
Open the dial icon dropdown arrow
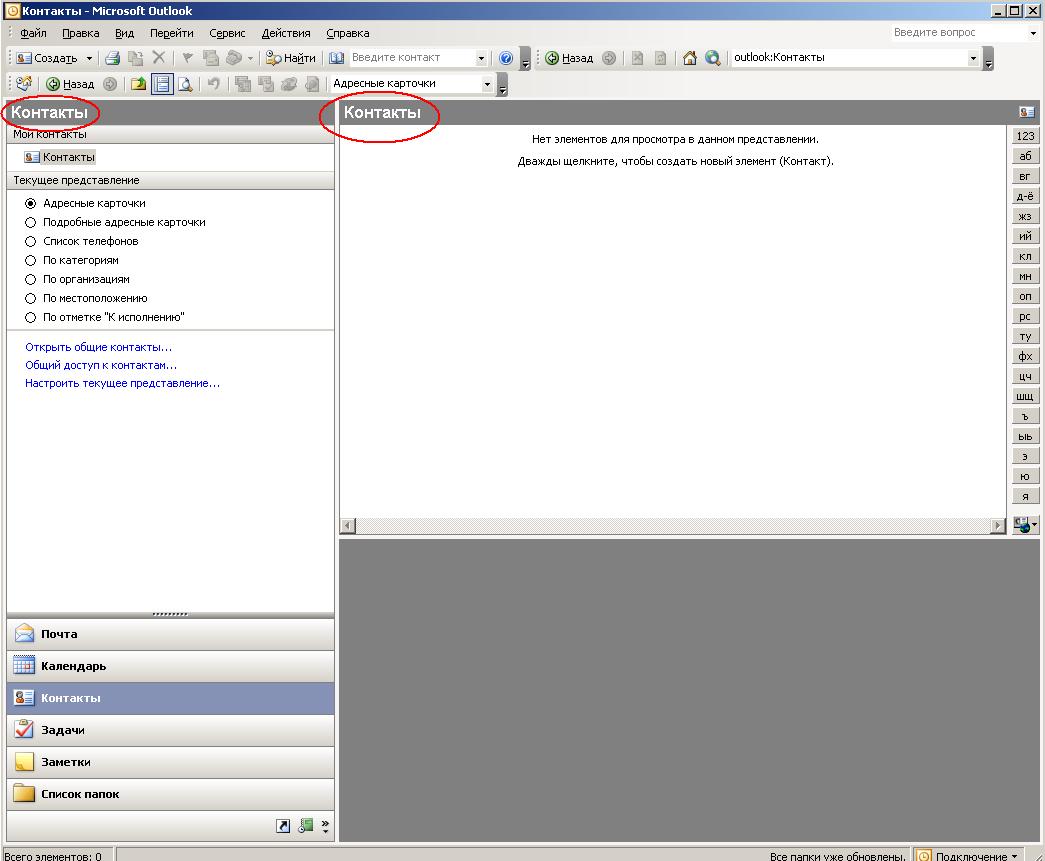pos(251,58)
